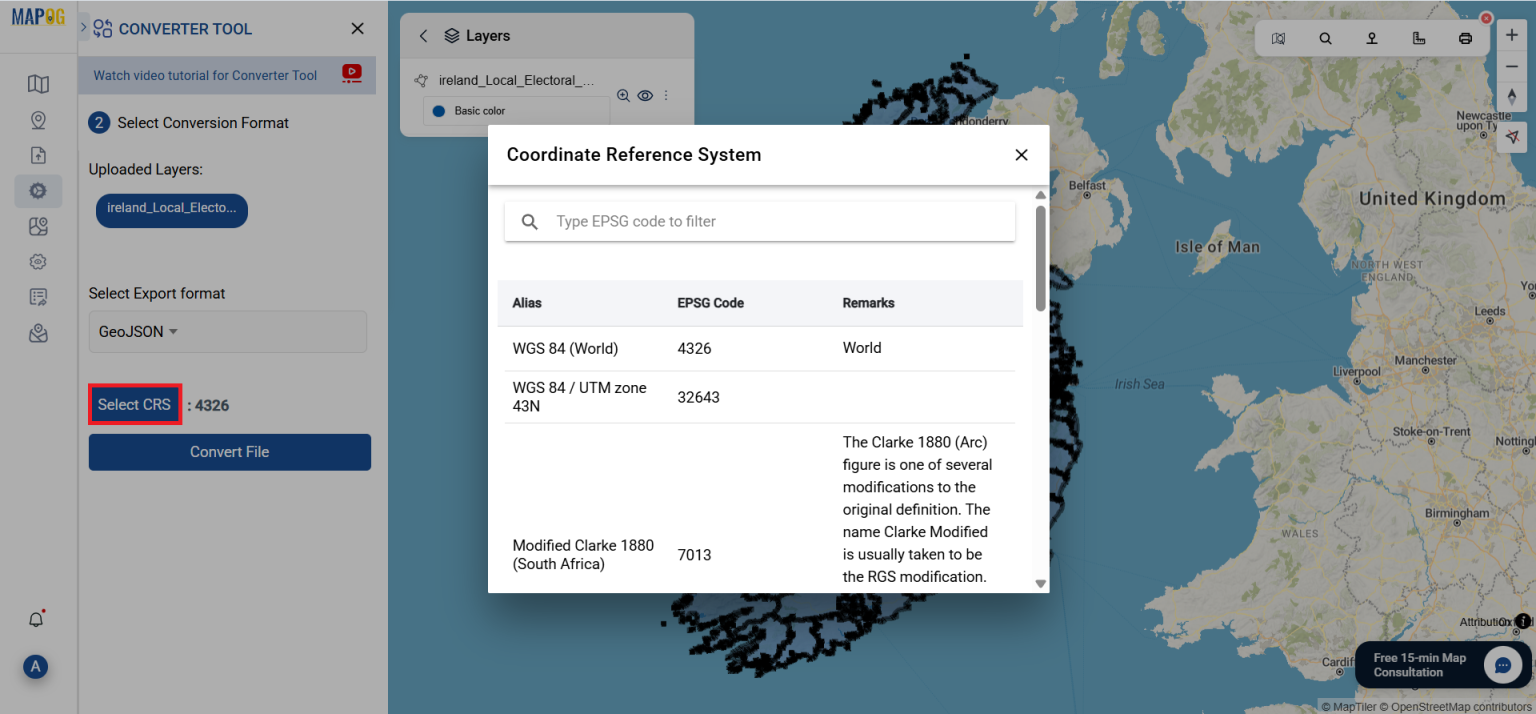This screenshot has height=714, width=1536.
Task: Select the ireland_Local_Electo uploaded layer chip
Action: tap(171, 211)
